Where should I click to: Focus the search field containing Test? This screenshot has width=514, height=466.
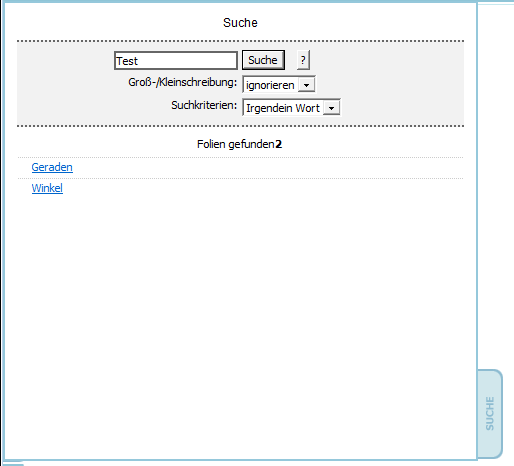(176, 61)
